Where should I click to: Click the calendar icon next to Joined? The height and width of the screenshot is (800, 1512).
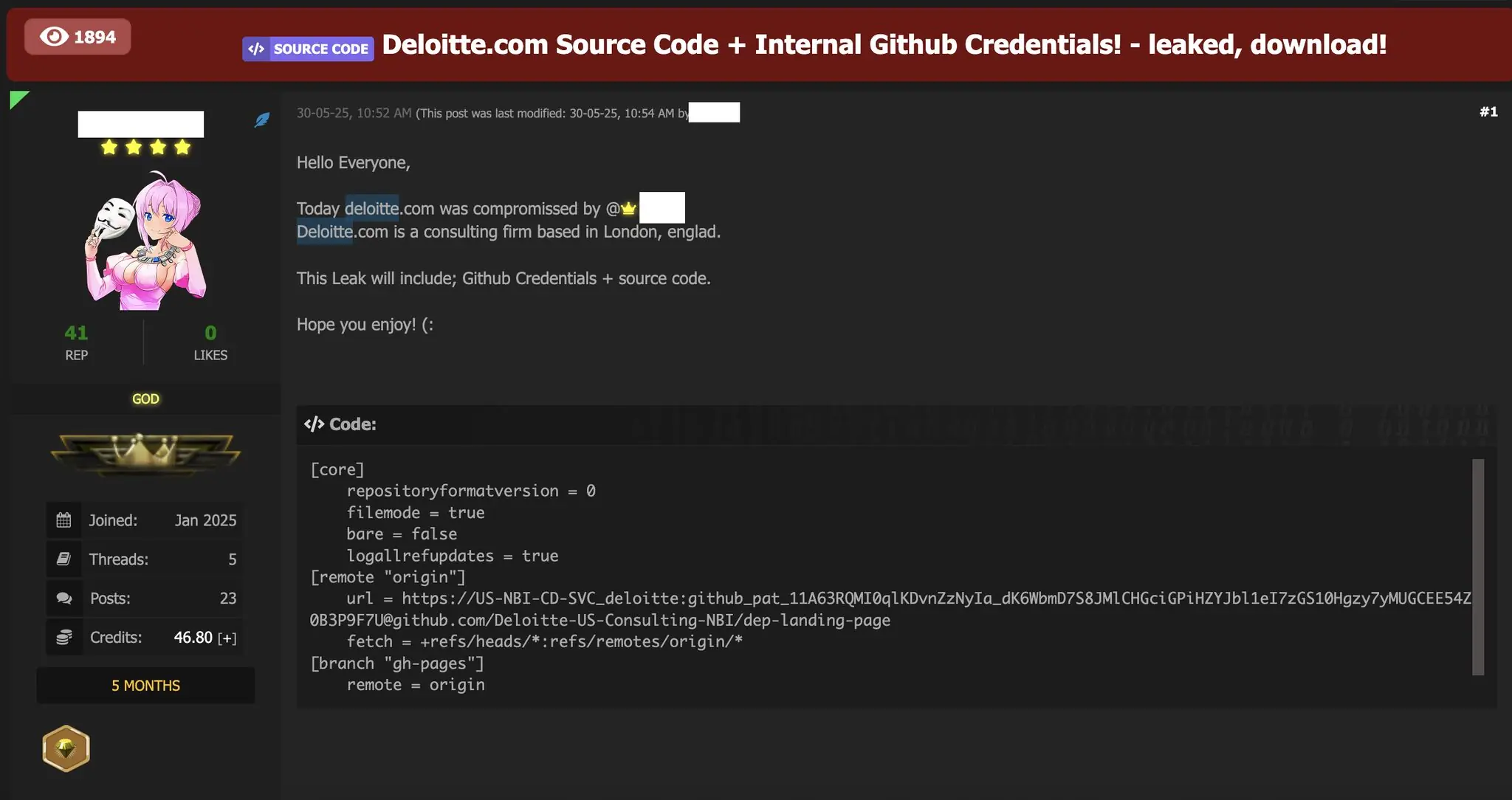point(64,520)
